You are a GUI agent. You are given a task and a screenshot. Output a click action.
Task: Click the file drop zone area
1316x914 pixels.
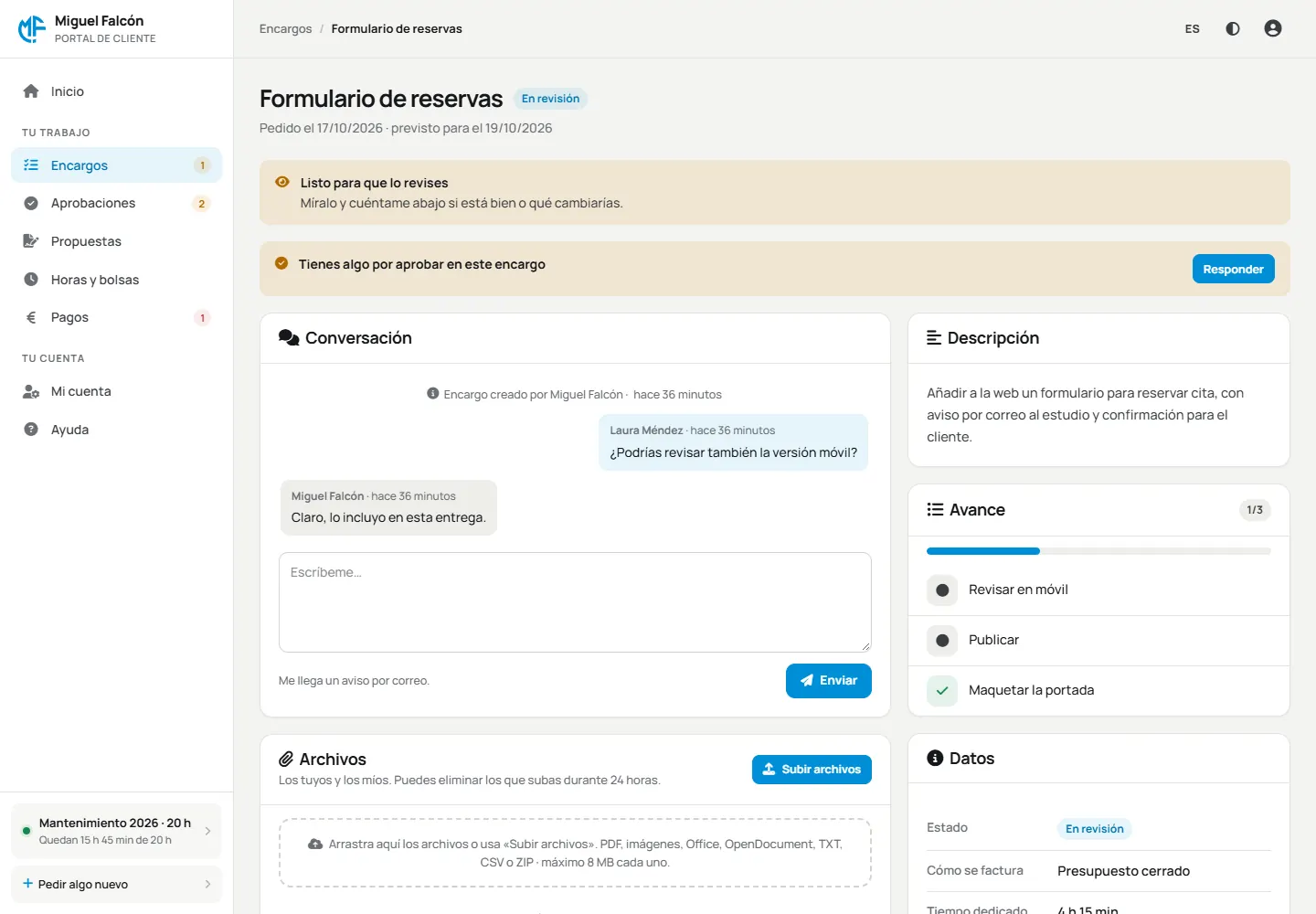click(x=575, y=853)
